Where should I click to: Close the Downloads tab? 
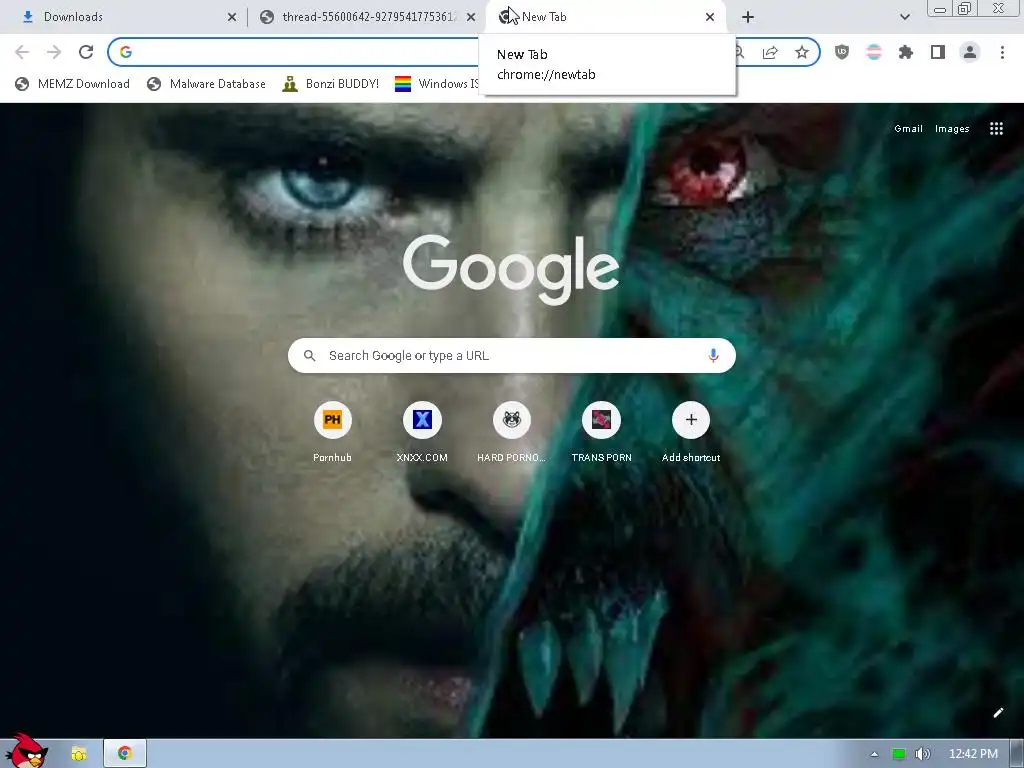232,17
